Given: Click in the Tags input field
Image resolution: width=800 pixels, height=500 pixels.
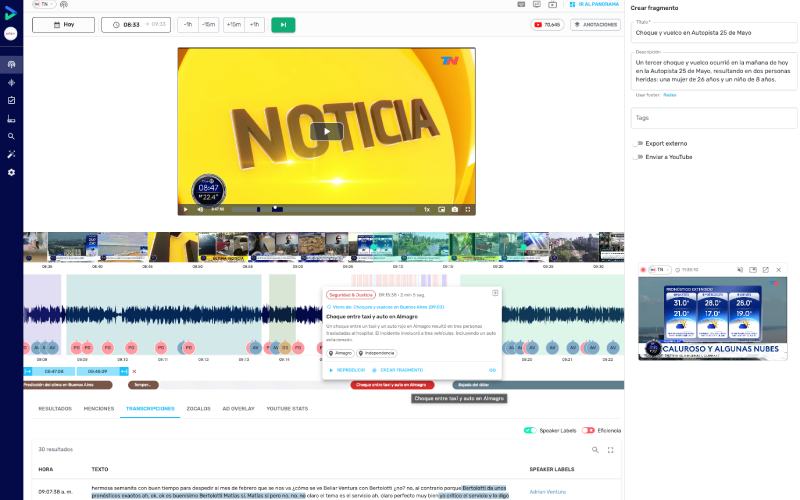Looking at the screenshot, I should [714, 118].
